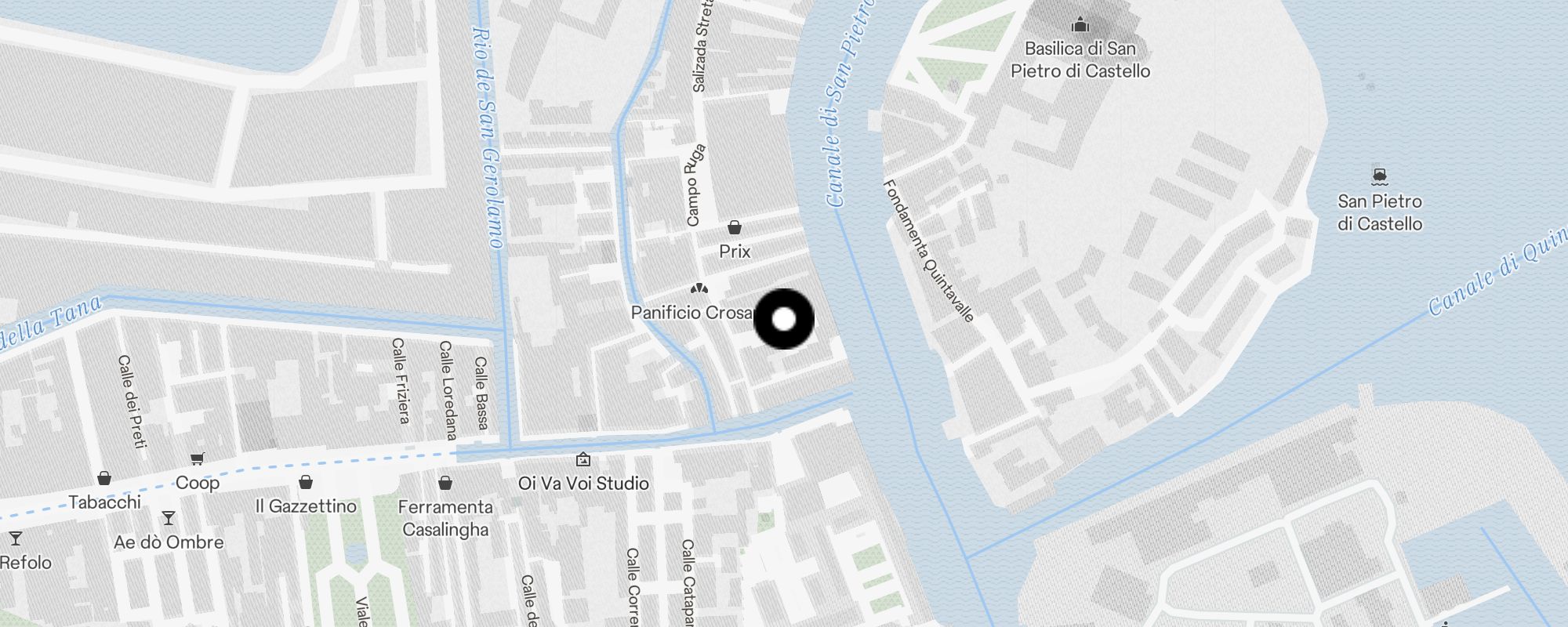Select the Refolo bar glass icon
Viewport: 1568px width, 627px height.
point(15,538)
